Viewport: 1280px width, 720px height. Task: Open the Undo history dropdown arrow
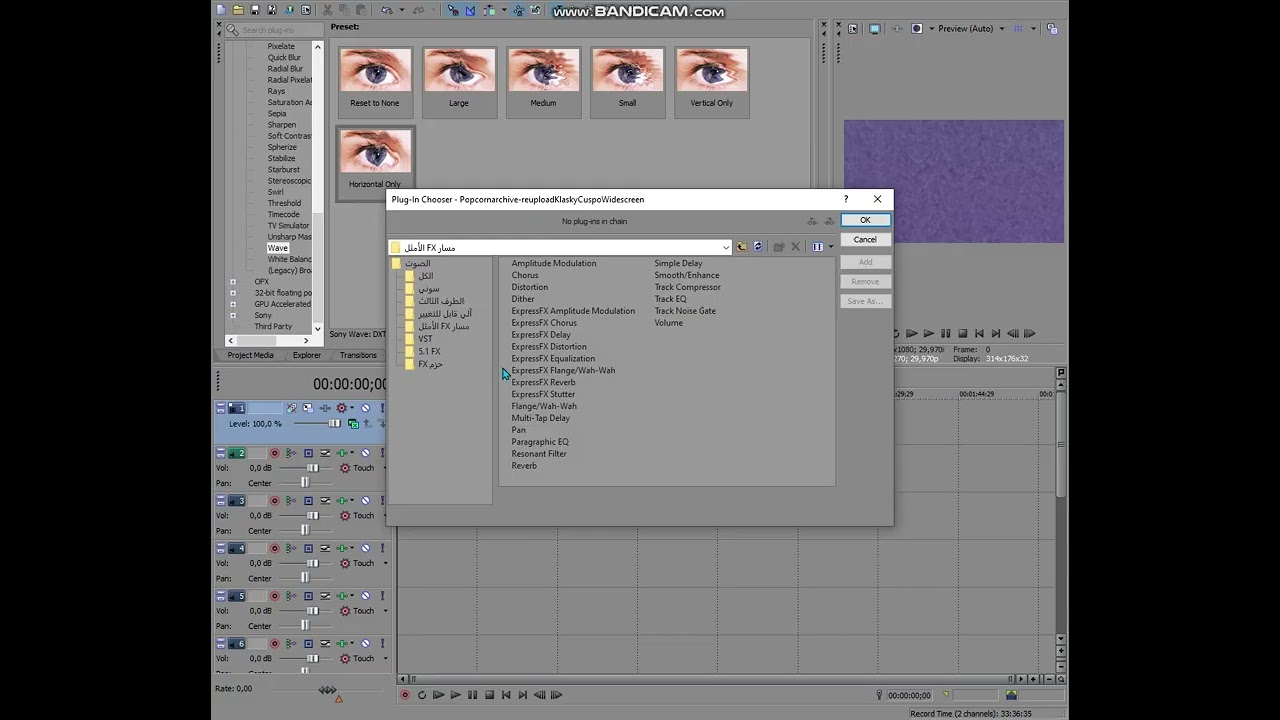402,10
